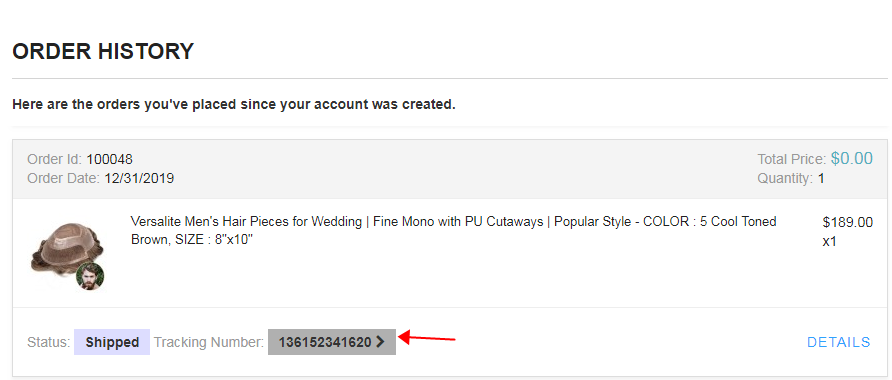This screenshot has width=892, height=380.
Task: Click the ORDER HISTORY heading
Action: 103,52
